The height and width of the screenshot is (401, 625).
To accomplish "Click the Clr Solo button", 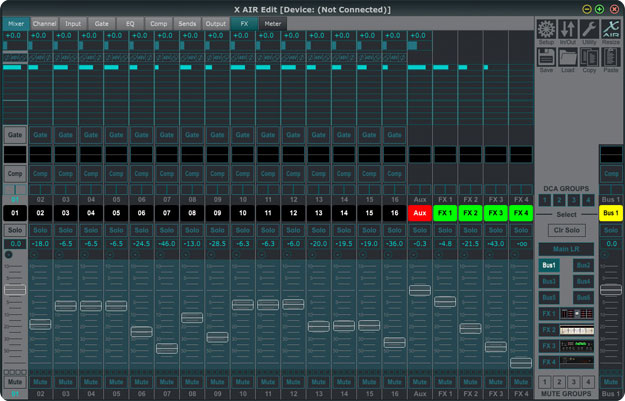I will pos(566,230).
